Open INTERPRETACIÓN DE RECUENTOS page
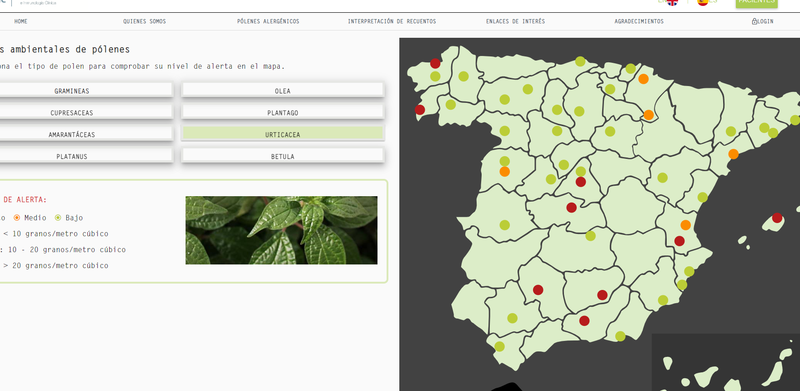The width and height of the screenshot is (800, 391). click(392, 21)
